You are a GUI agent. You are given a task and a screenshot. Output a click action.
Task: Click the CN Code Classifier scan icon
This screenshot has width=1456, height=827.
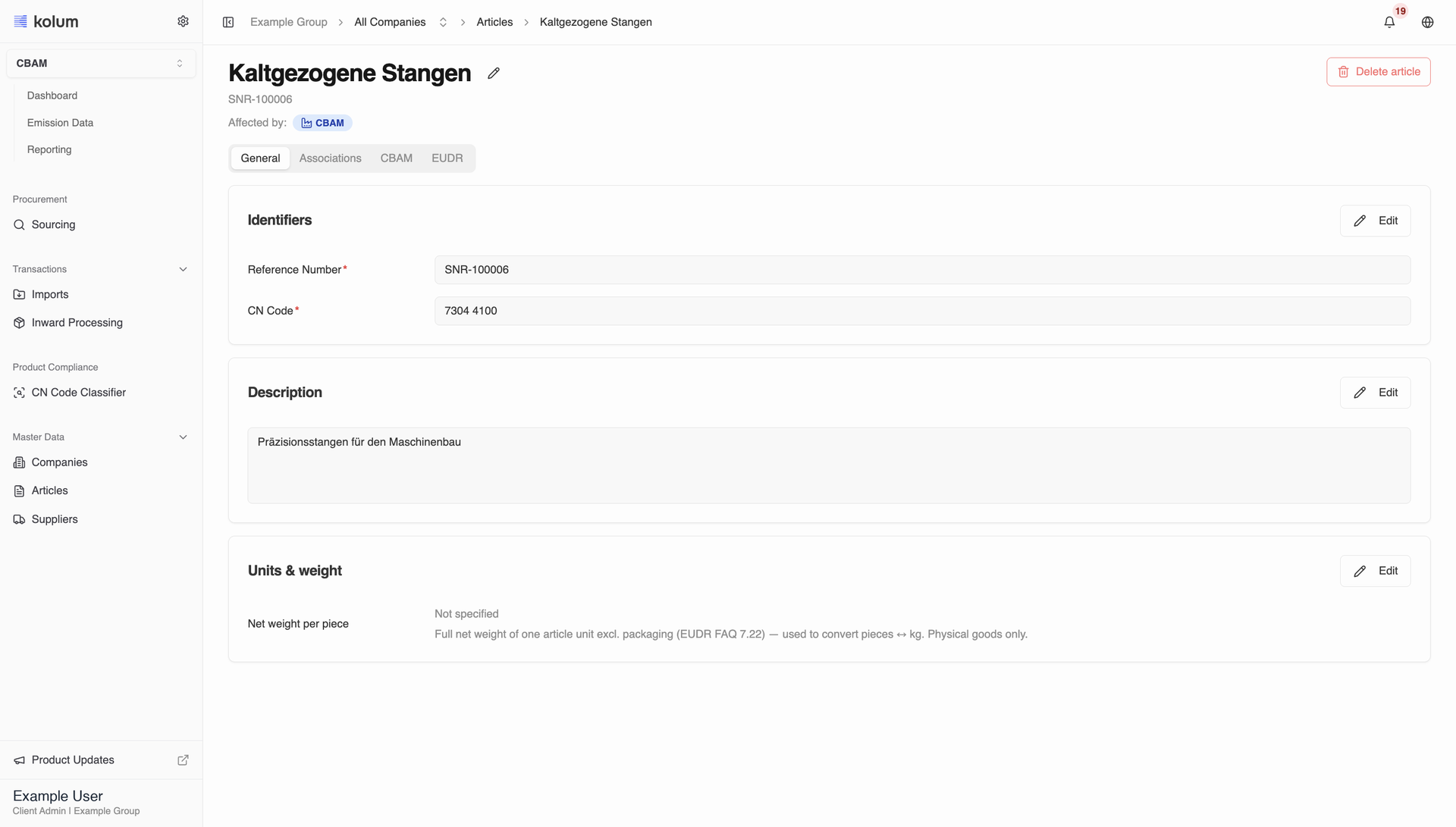[19, 393]
